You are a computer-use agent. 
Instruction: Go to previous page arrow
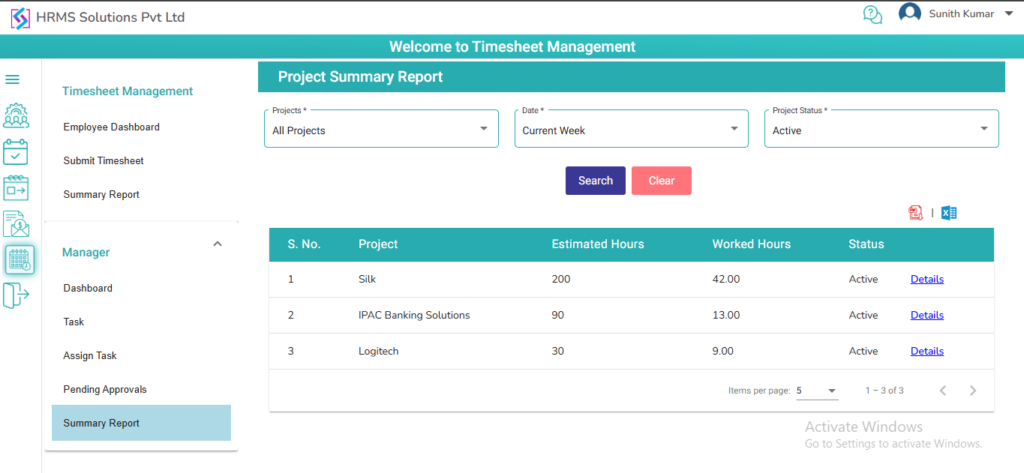[942, 391]
